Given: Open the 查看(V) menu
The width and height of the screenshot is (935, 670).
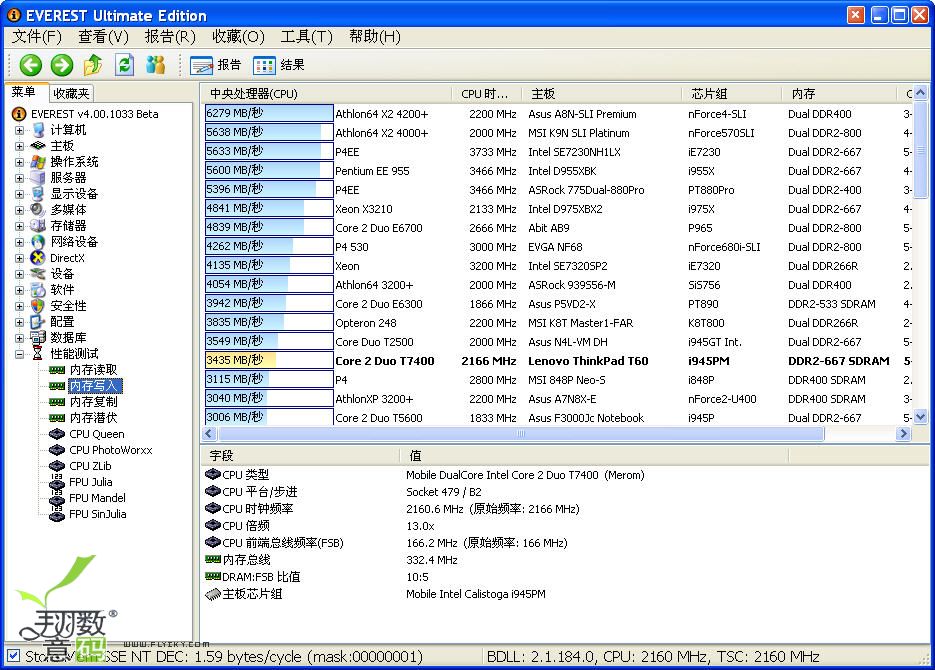Looking at the screenshot, I should tap(103, 37).
